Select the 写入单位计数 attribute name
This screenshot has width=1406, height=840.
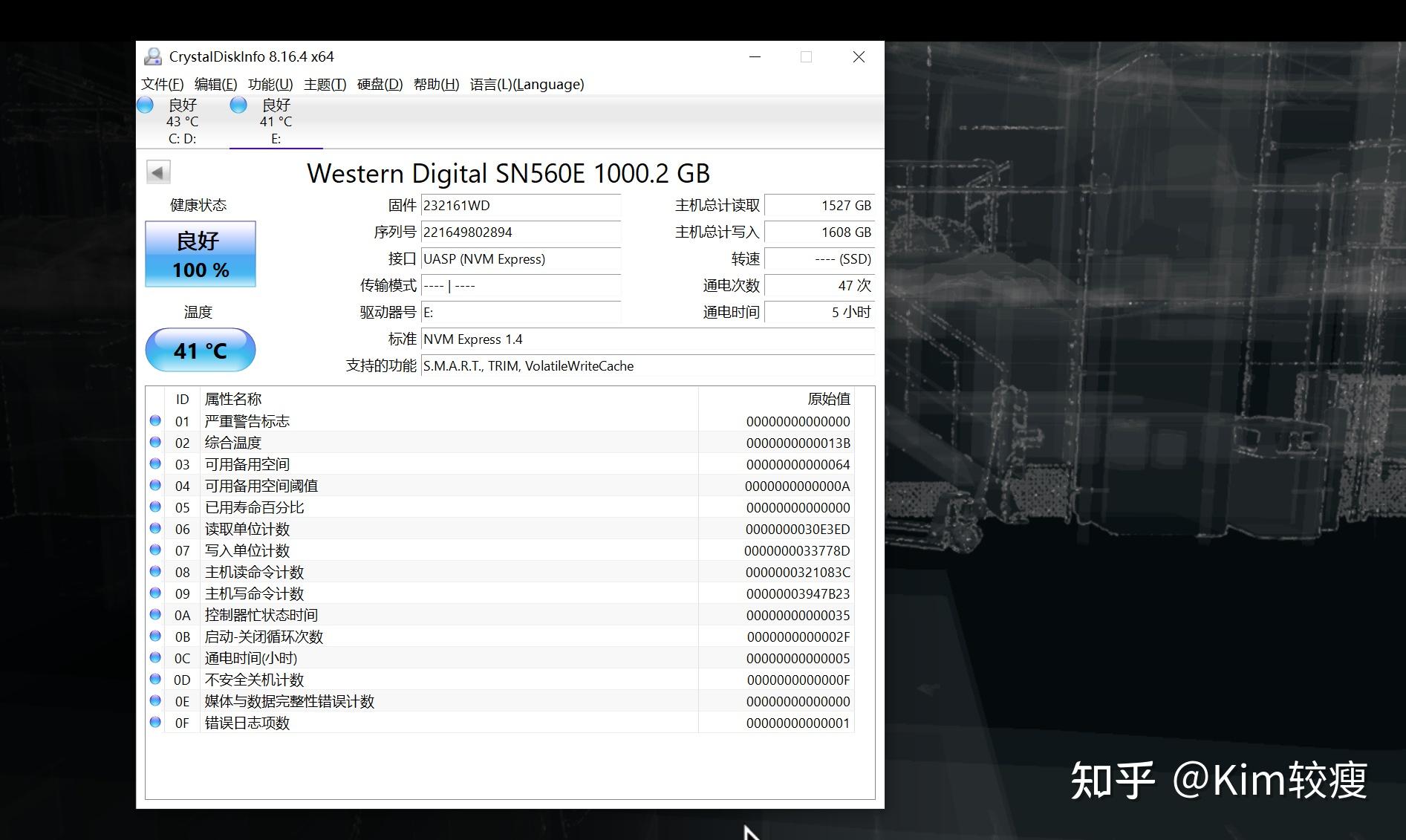tap(247, 550)
